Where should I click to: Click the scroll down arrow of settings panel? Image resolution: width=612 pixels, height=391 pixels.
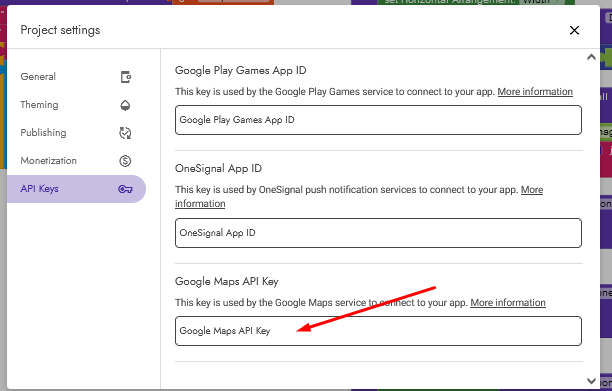click(591, 381)
